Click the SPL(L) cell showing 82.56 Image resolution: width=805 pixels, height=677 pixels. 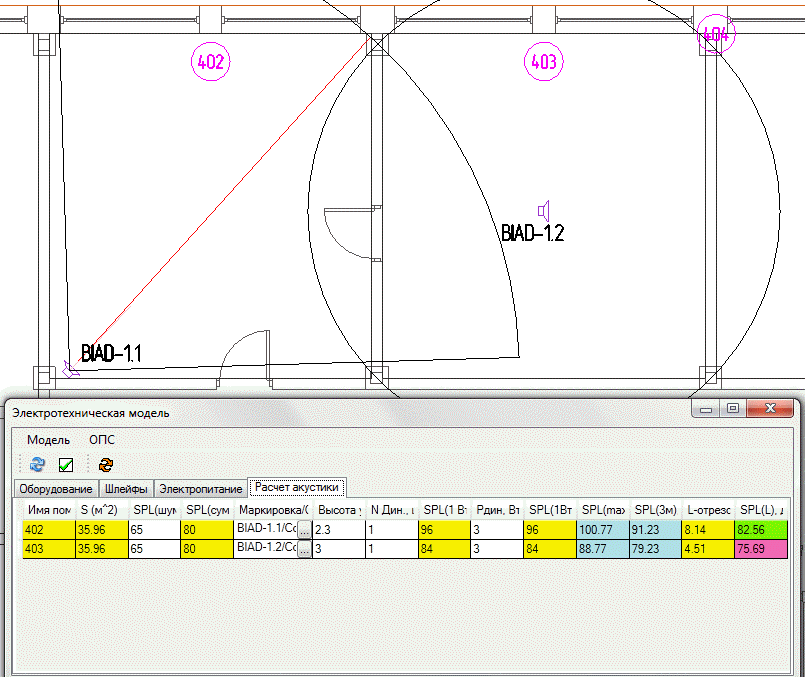[x=761, y=530]
